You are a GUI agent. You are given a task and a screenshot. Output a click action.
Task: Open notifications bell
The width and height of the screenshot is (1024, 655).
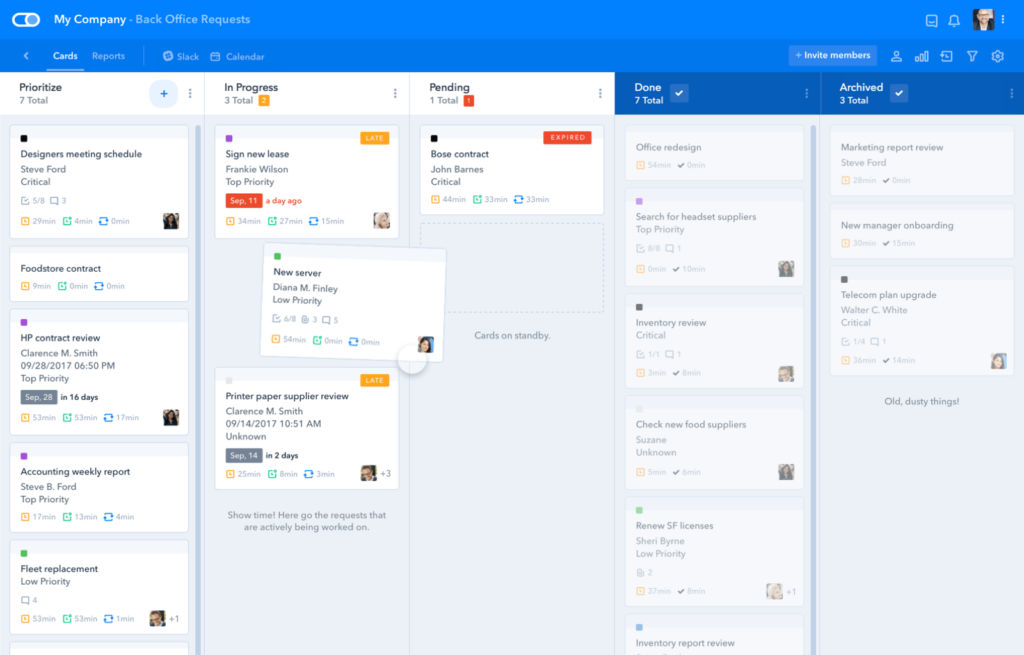(x=955, y=19)
